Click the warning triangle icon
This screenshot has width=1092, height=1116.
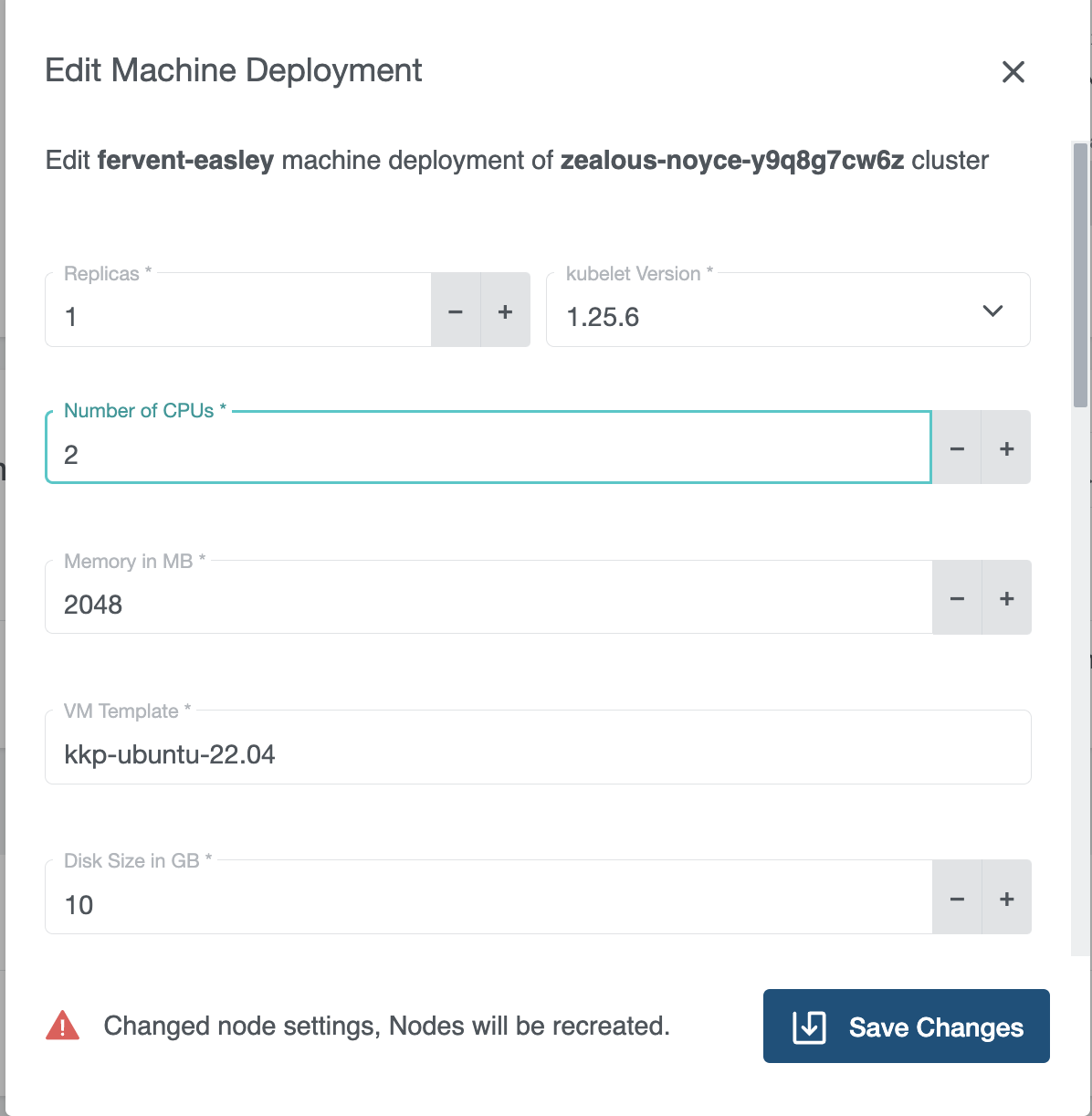click(62, 1027)
